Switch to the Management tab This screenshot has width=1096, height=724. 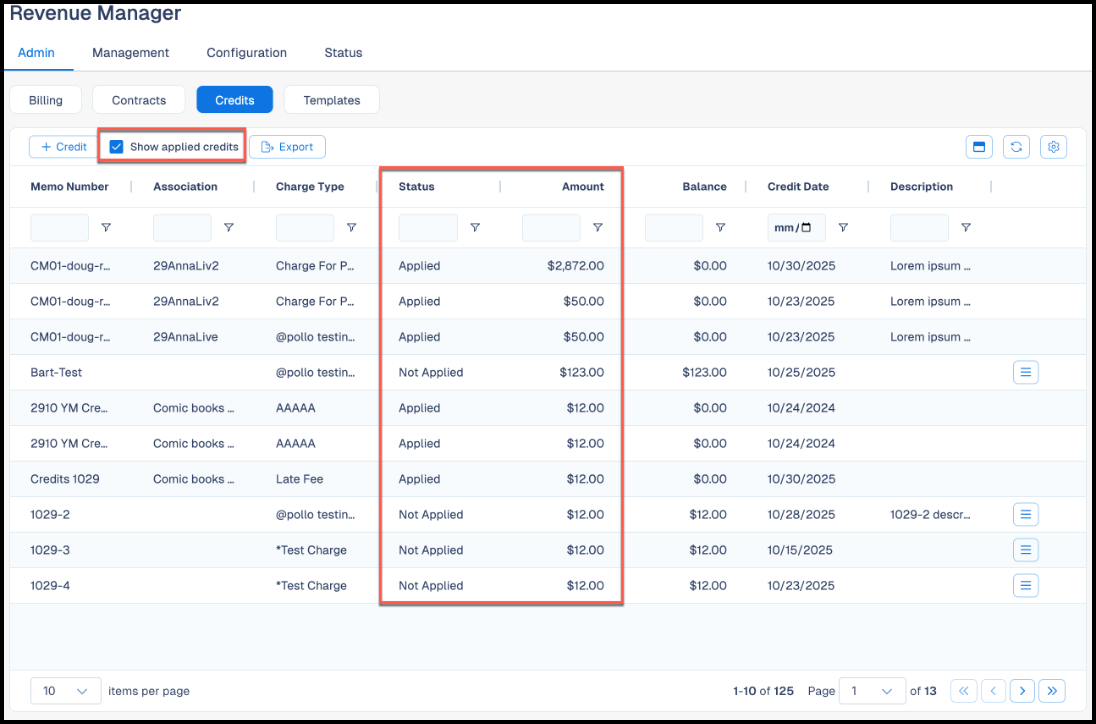tap(131, 52)
